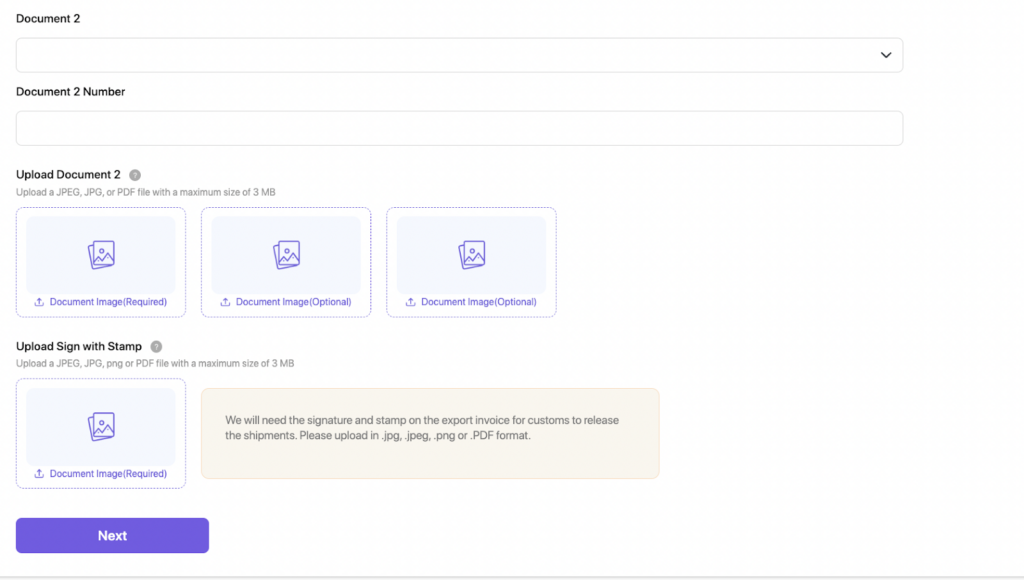Select Document Image(Required) link under Sign with Stamp
This screenshot has height=580, width=1024.
coord(108,474)
